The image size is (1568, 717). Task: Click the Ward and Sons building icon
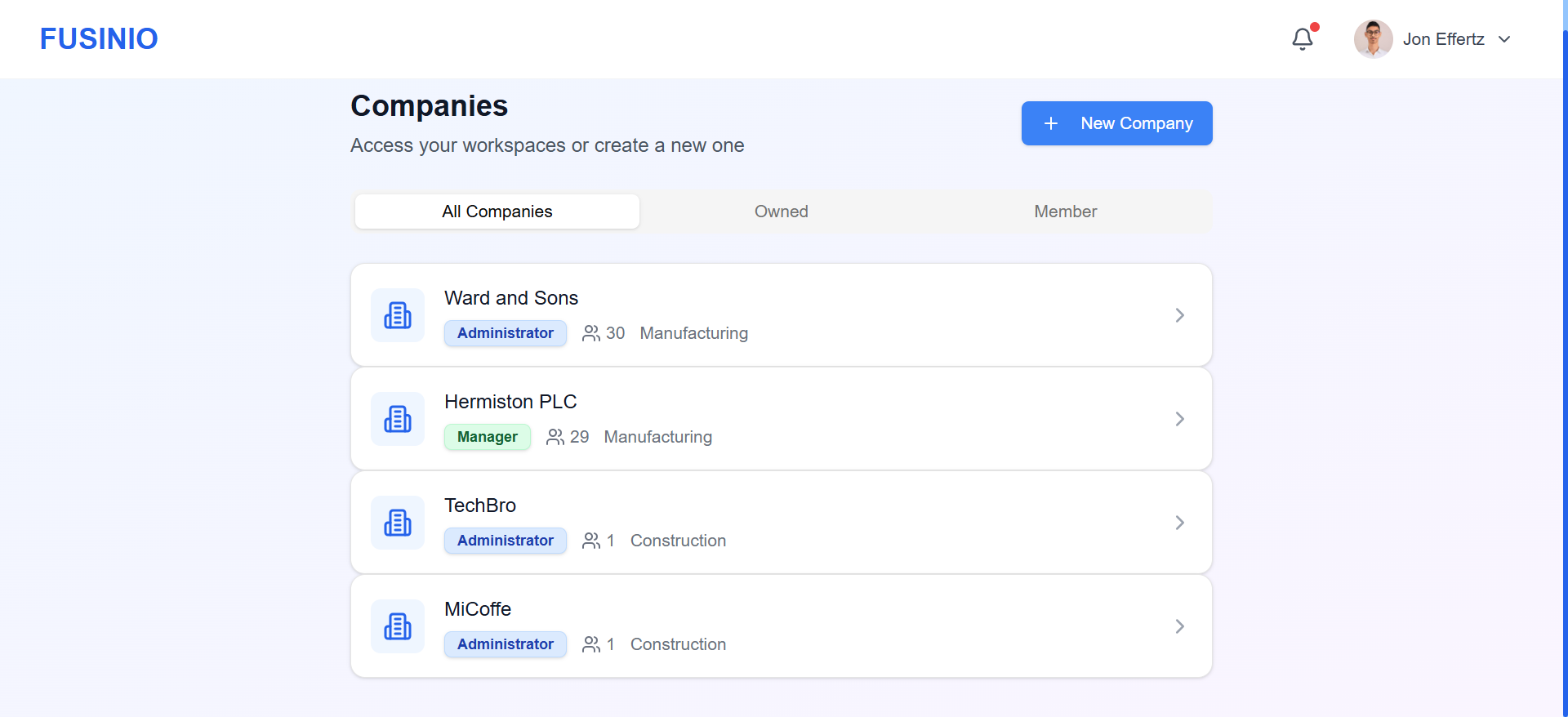pyautogui.click(x=398, y=315)
